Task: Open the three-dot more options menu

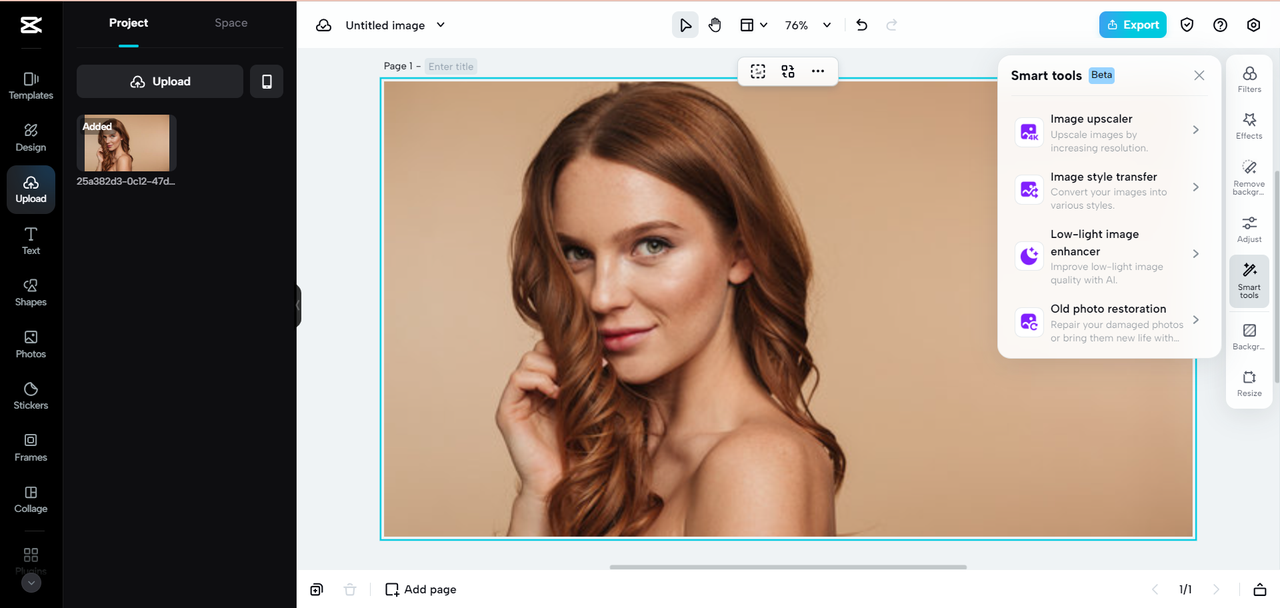Action: (818, 71)
